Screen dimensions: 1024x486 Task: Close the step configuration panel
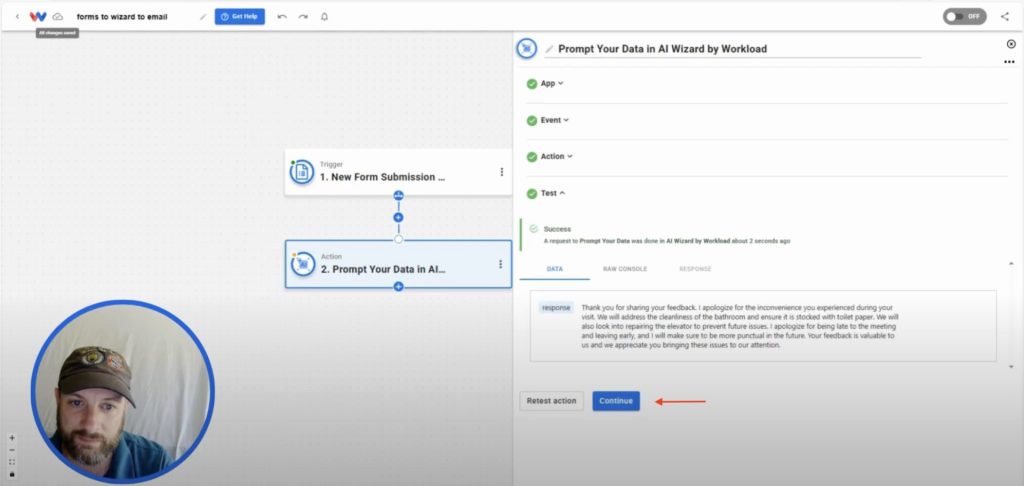tap(1011, 44)
